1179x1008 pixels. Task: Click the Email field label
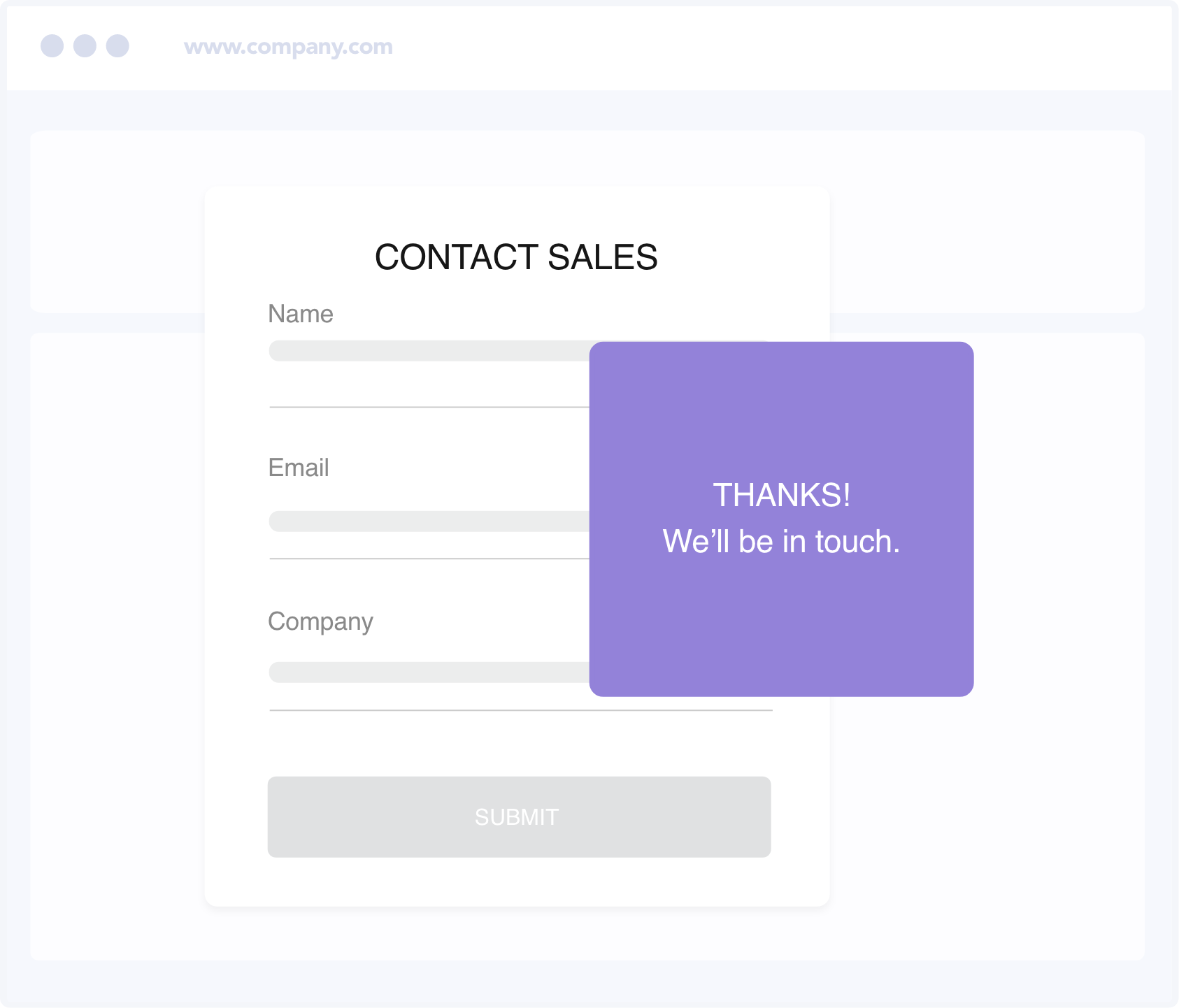click(299, 468)
